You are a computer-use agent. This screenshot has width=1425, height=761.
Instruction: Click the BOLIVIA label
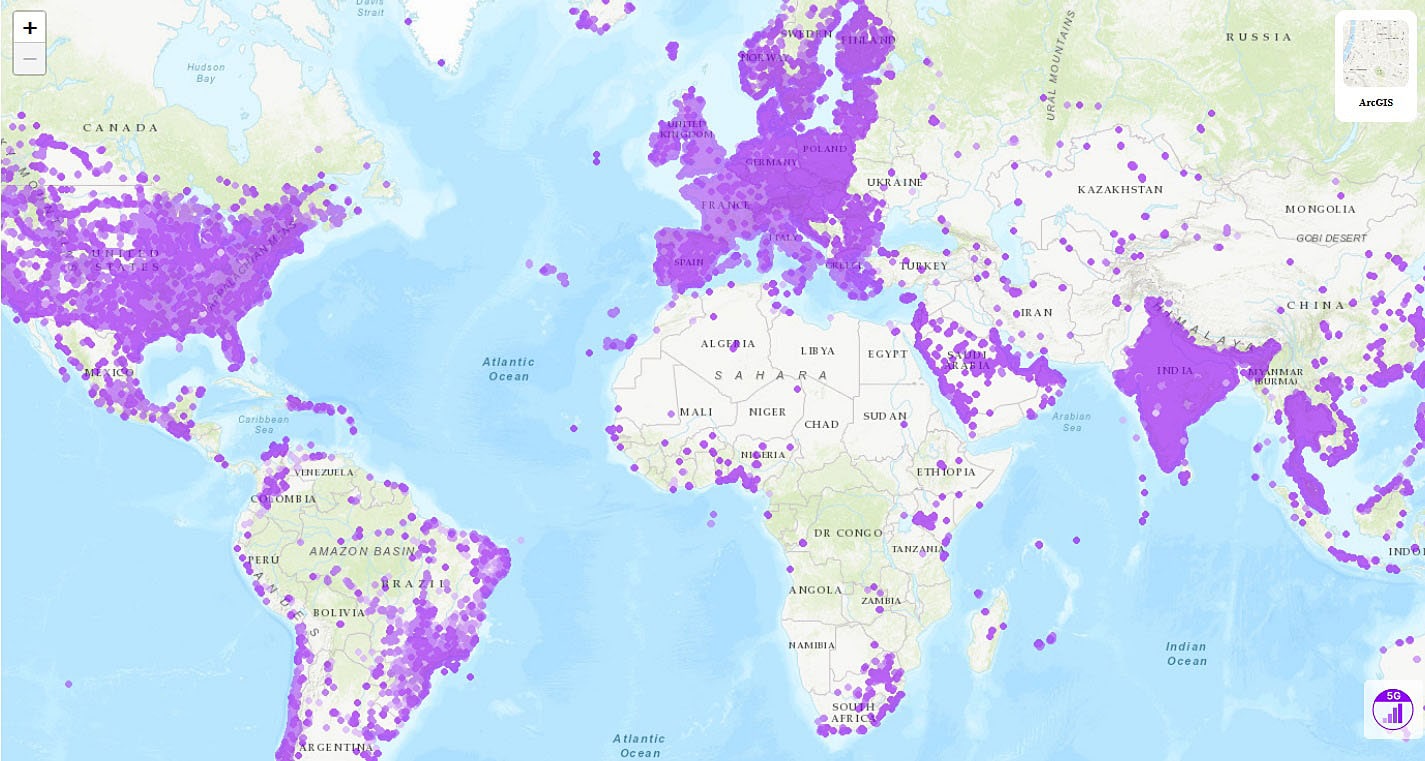click(340, 612)
